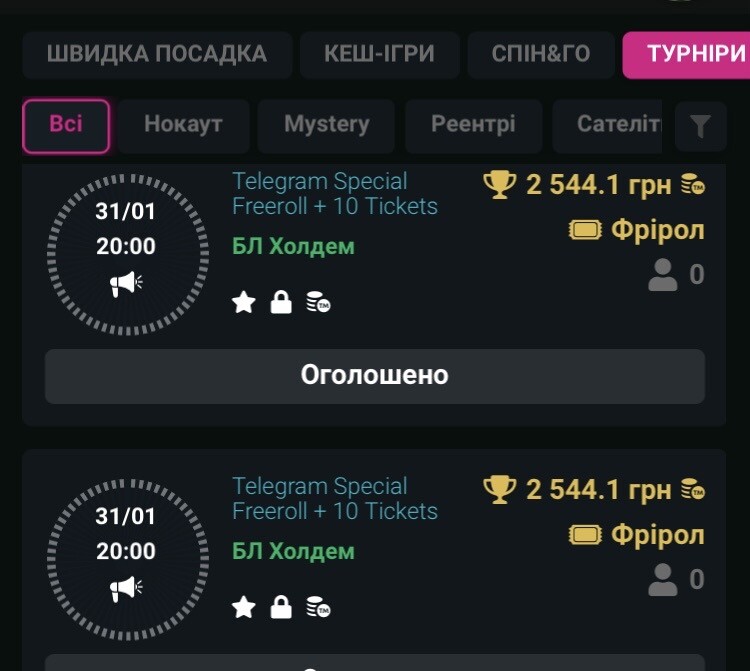Click lock icon in bottom tournament card
The image size is (750, 671).
pyautogui.click(x=281, y=607)
